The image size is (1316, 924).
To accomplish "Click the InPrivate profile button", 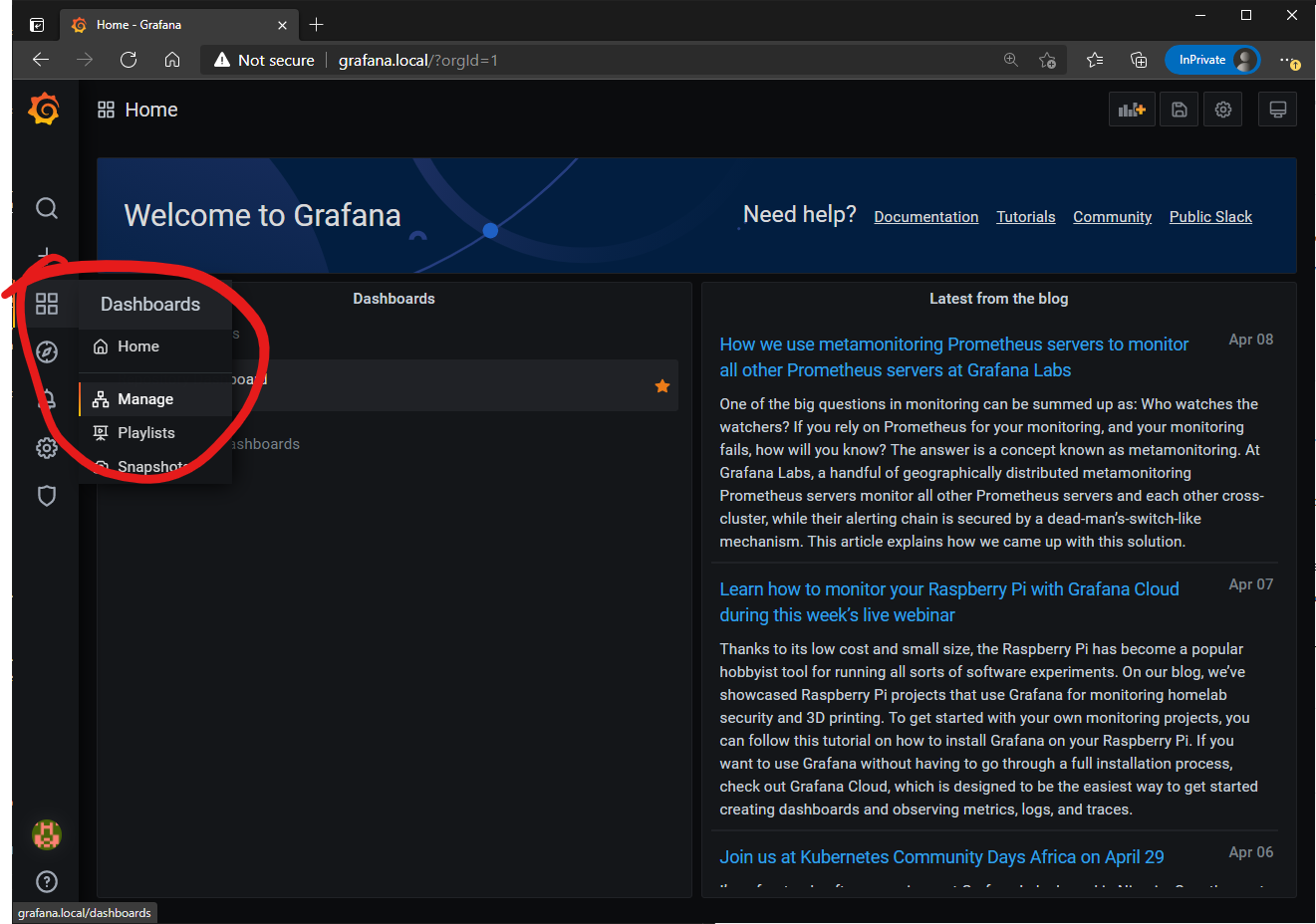I will (1212, 60).
